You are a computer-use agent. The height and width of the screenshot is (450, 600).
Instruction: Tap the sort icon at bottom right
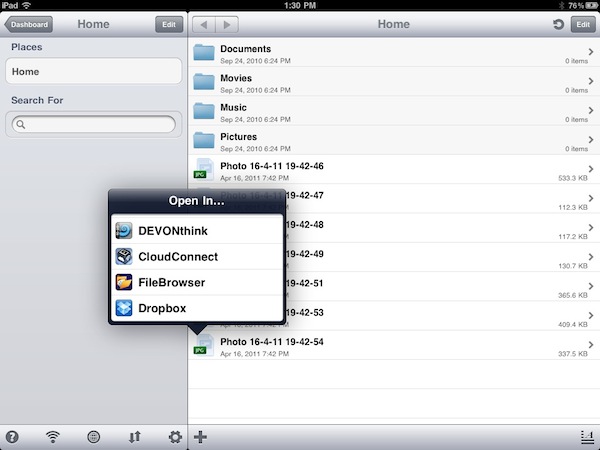pyautogui.click(x=585, y=437)
